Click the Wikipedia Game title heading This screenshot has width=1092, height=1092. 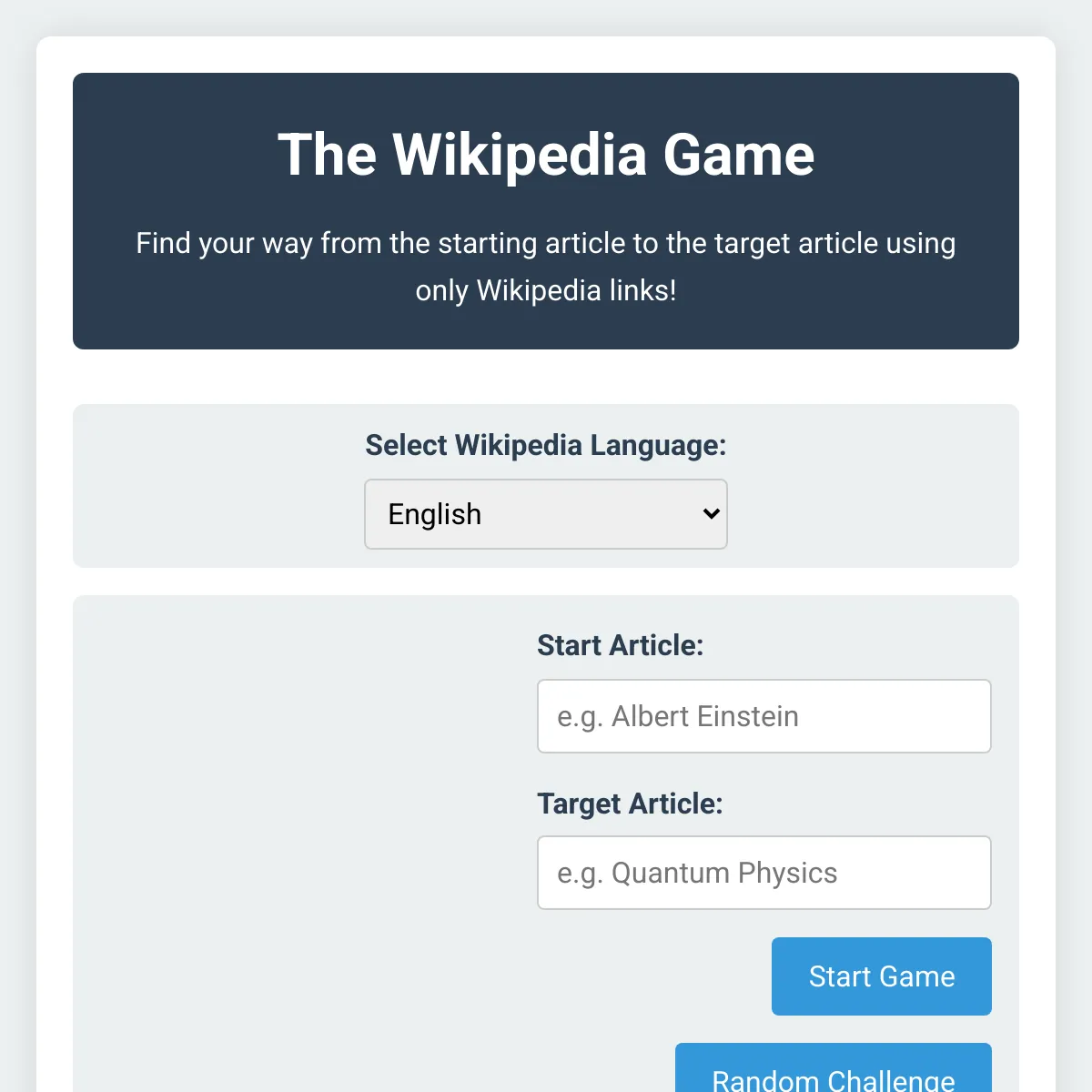[x=546, y=155]
